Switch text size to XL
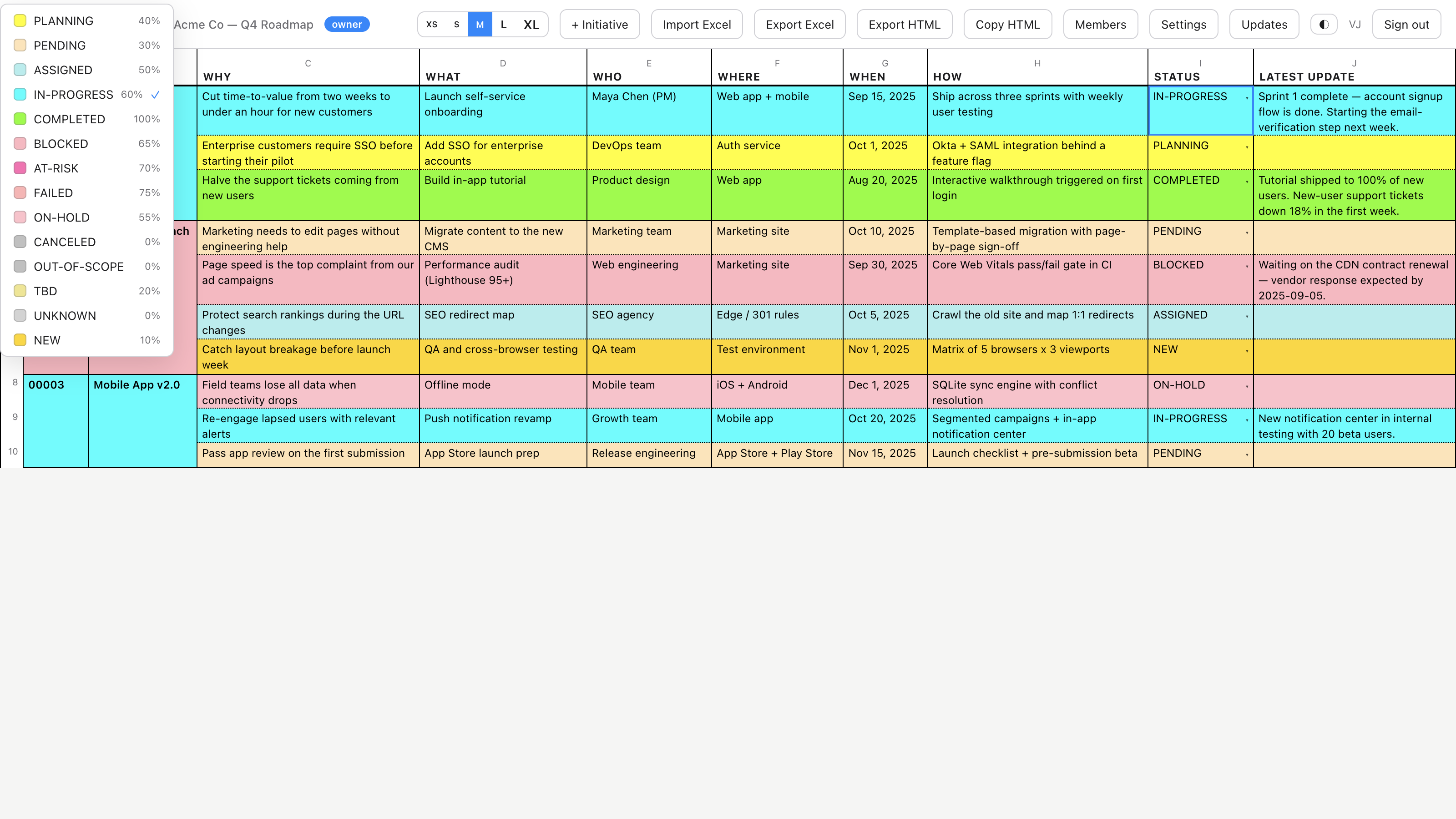Viewport: 1456px width, 819px height. pos(531,24)
